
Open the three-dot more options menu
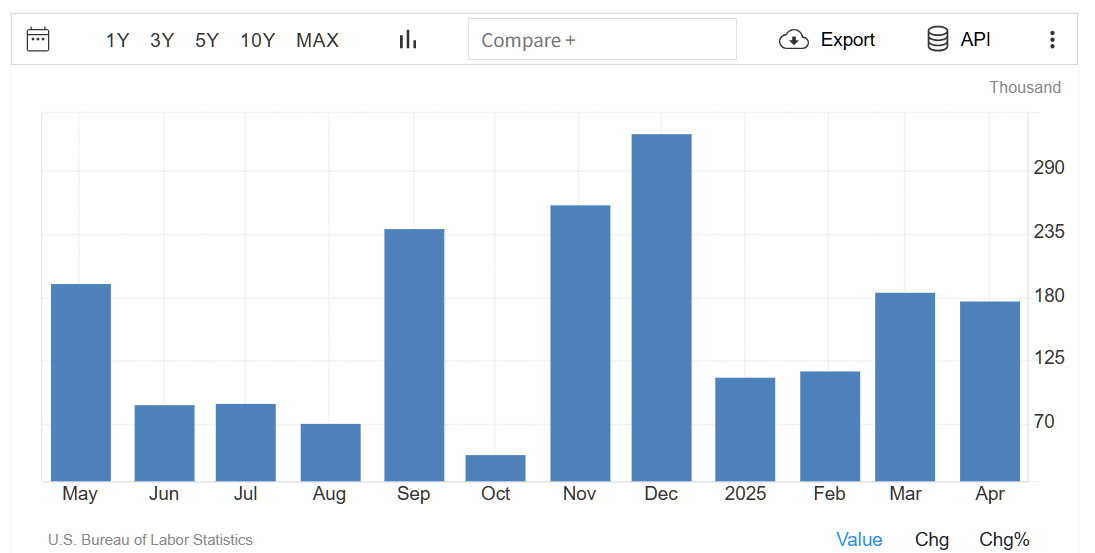coord(1052,40)
